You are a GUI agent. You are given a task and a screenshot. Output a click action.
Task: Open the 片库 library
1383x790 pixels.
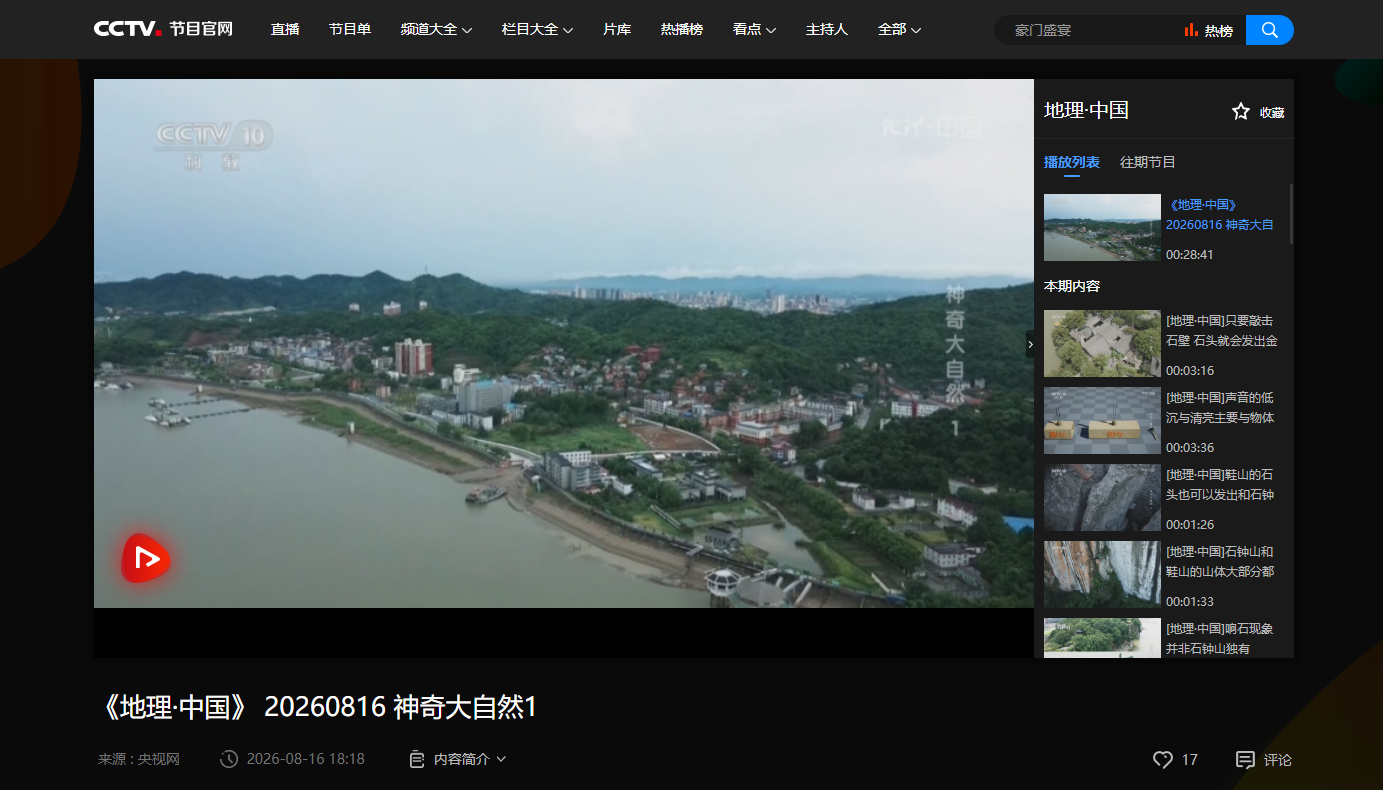(617, 29)
